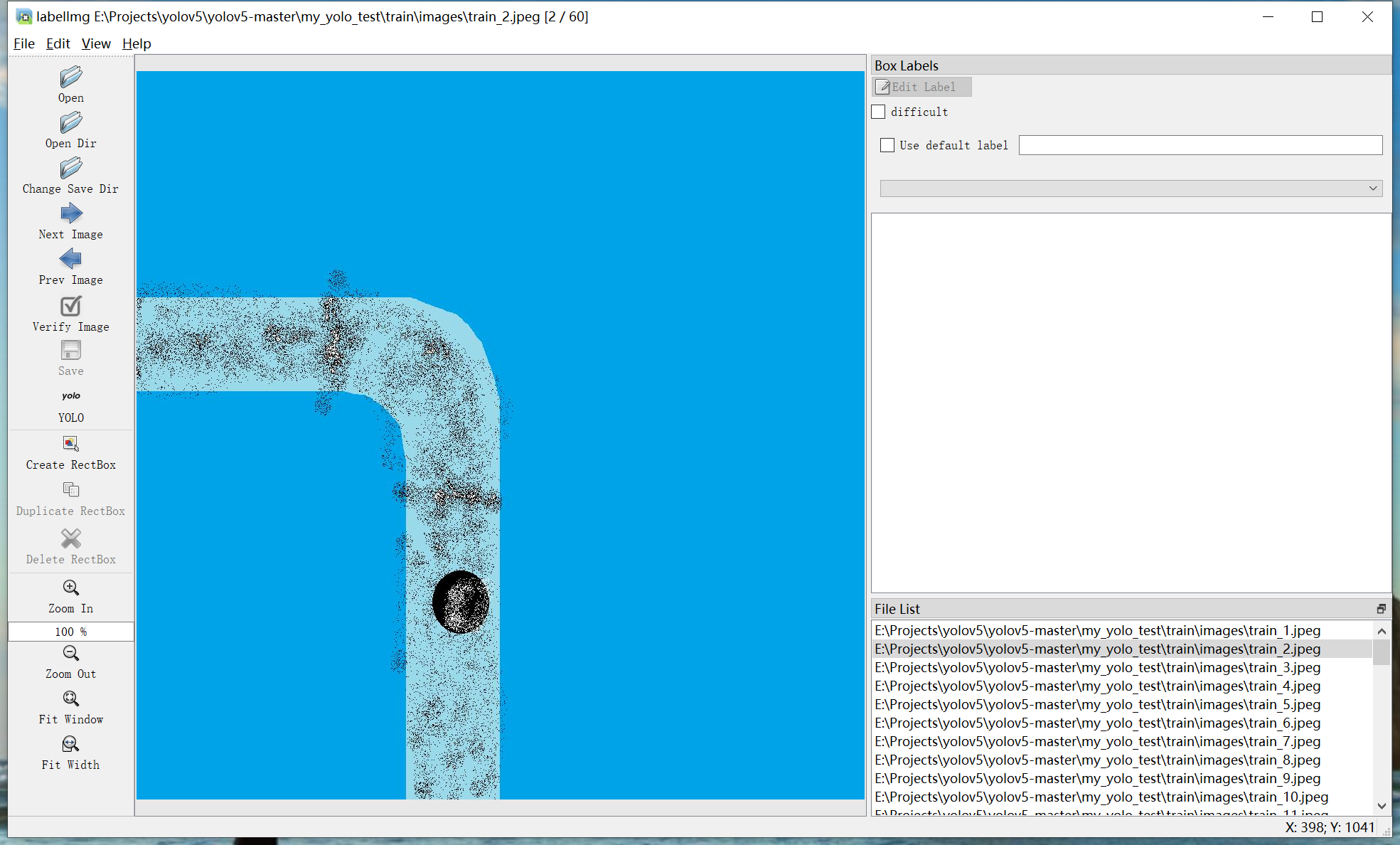Select train_4.jpeg in File List
The width and height of the screenshot is (1400, 845).
click(x=1122, y=686)
